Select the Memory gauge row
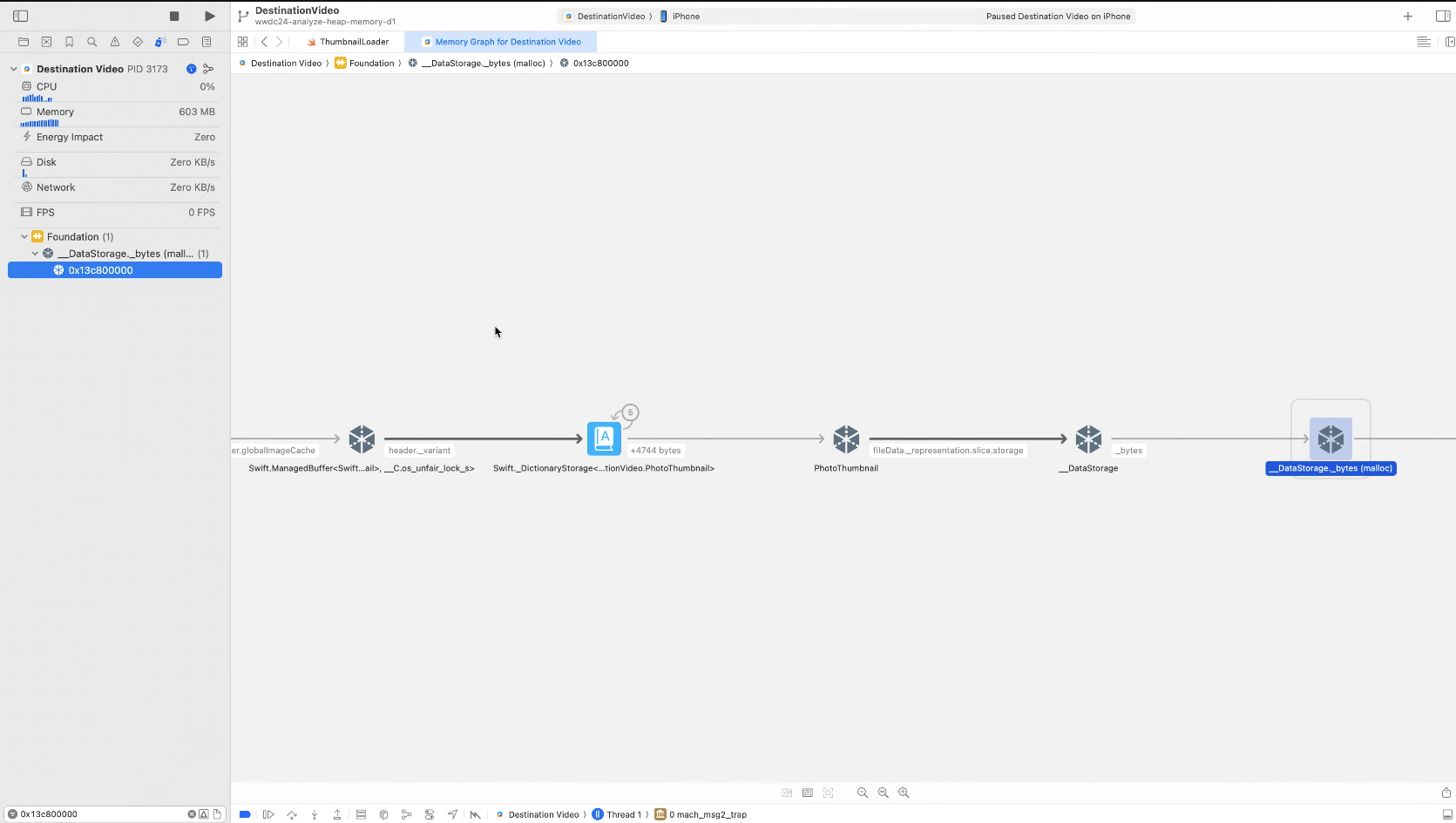 (x=118, y=115)
